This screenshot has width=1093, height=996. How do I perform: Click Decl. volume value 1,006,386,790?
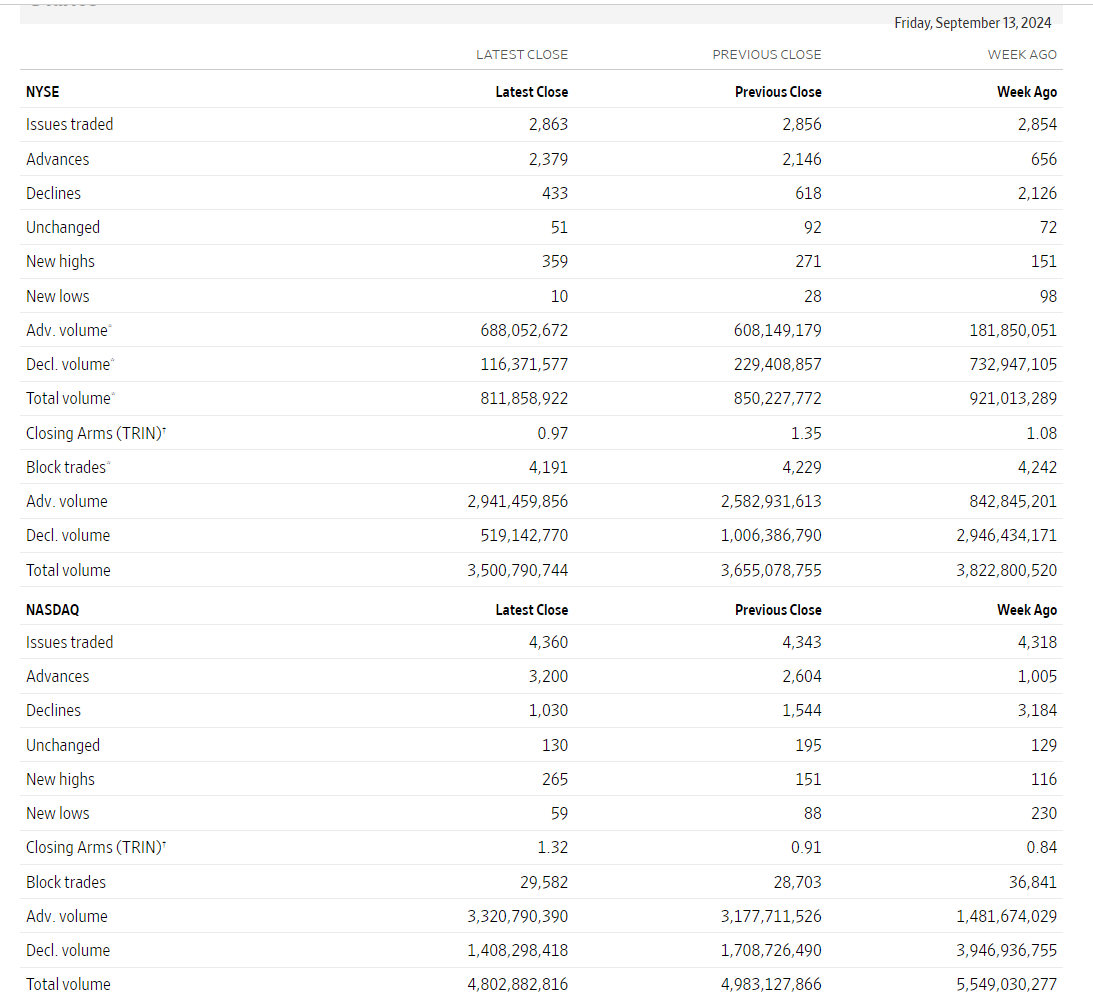771,536
